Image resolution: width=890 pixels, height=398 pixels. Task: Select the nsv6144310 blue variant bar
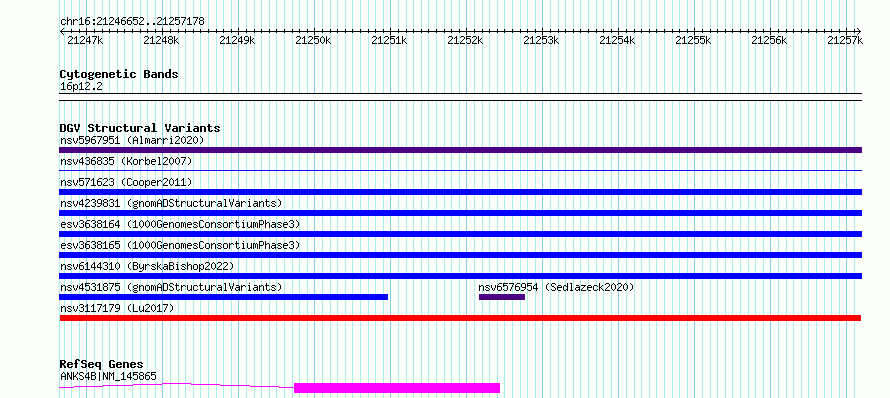pos(460,276)
